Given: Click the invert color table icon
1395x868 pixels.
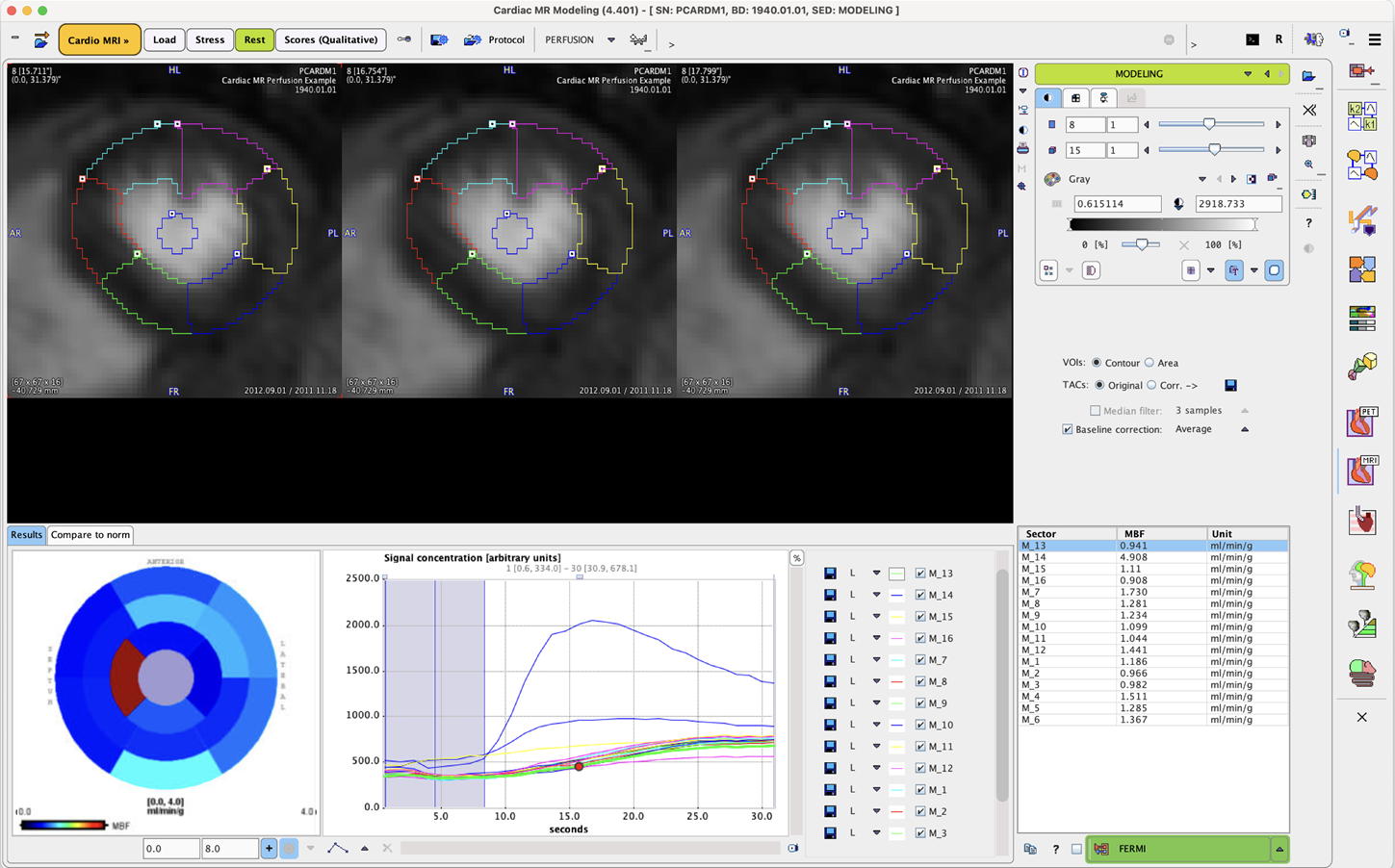Looking at the screenshot, I should click(1251, 179).
